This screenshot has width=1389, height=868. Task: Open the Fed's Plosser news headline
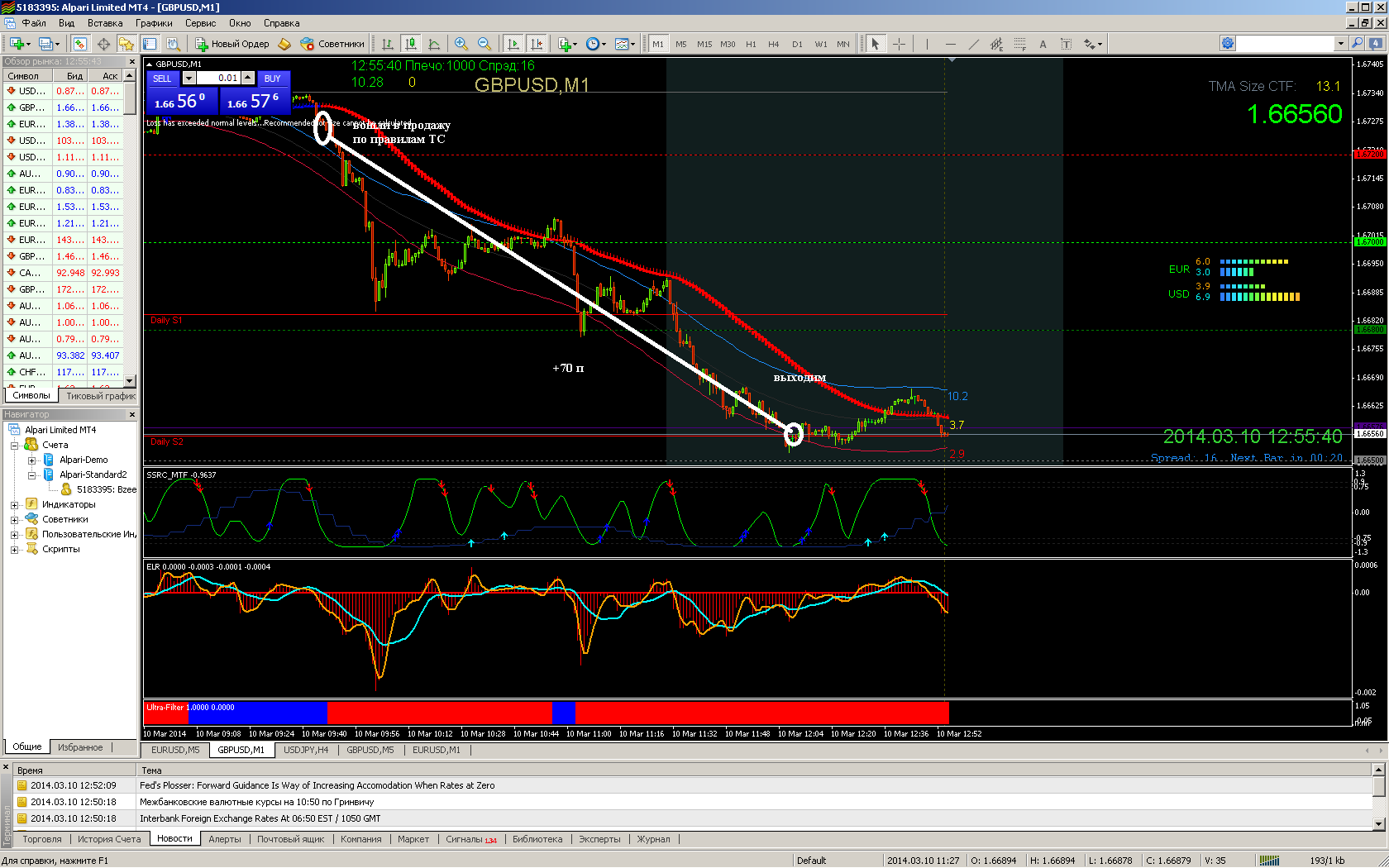(317, 785)
